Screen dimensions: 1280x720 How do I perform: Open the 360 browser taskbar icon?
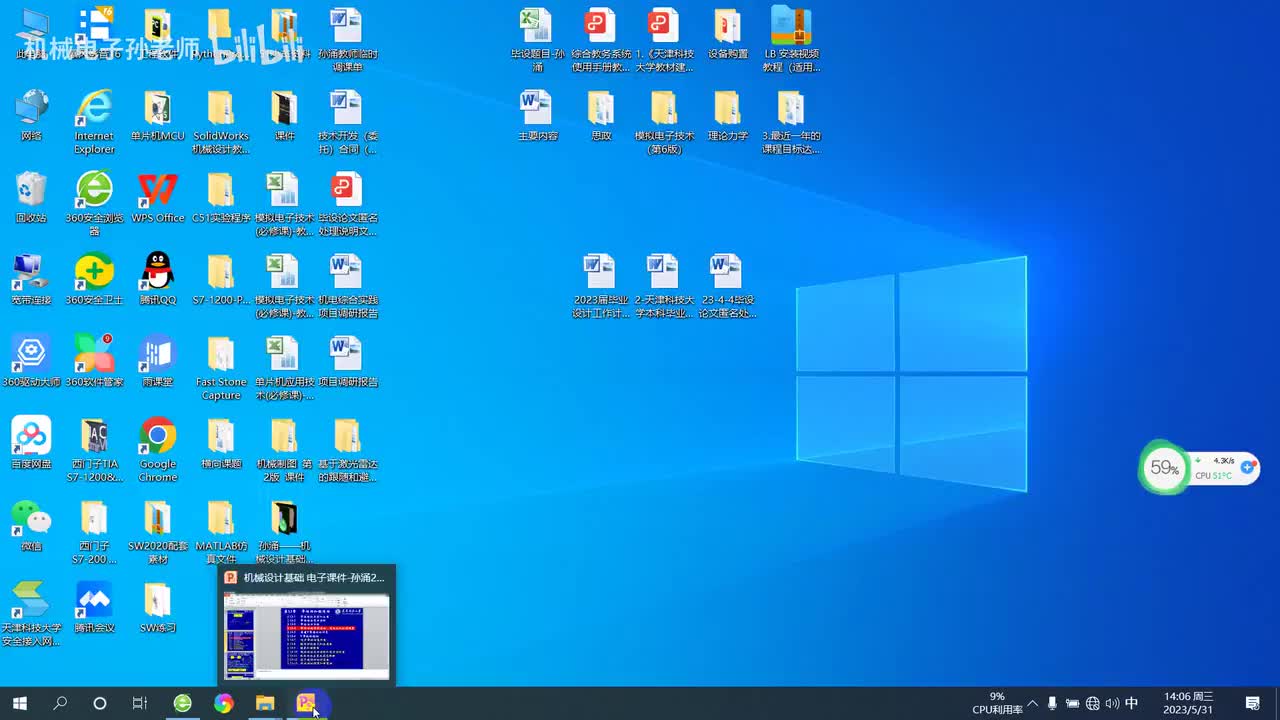[182, 703]
